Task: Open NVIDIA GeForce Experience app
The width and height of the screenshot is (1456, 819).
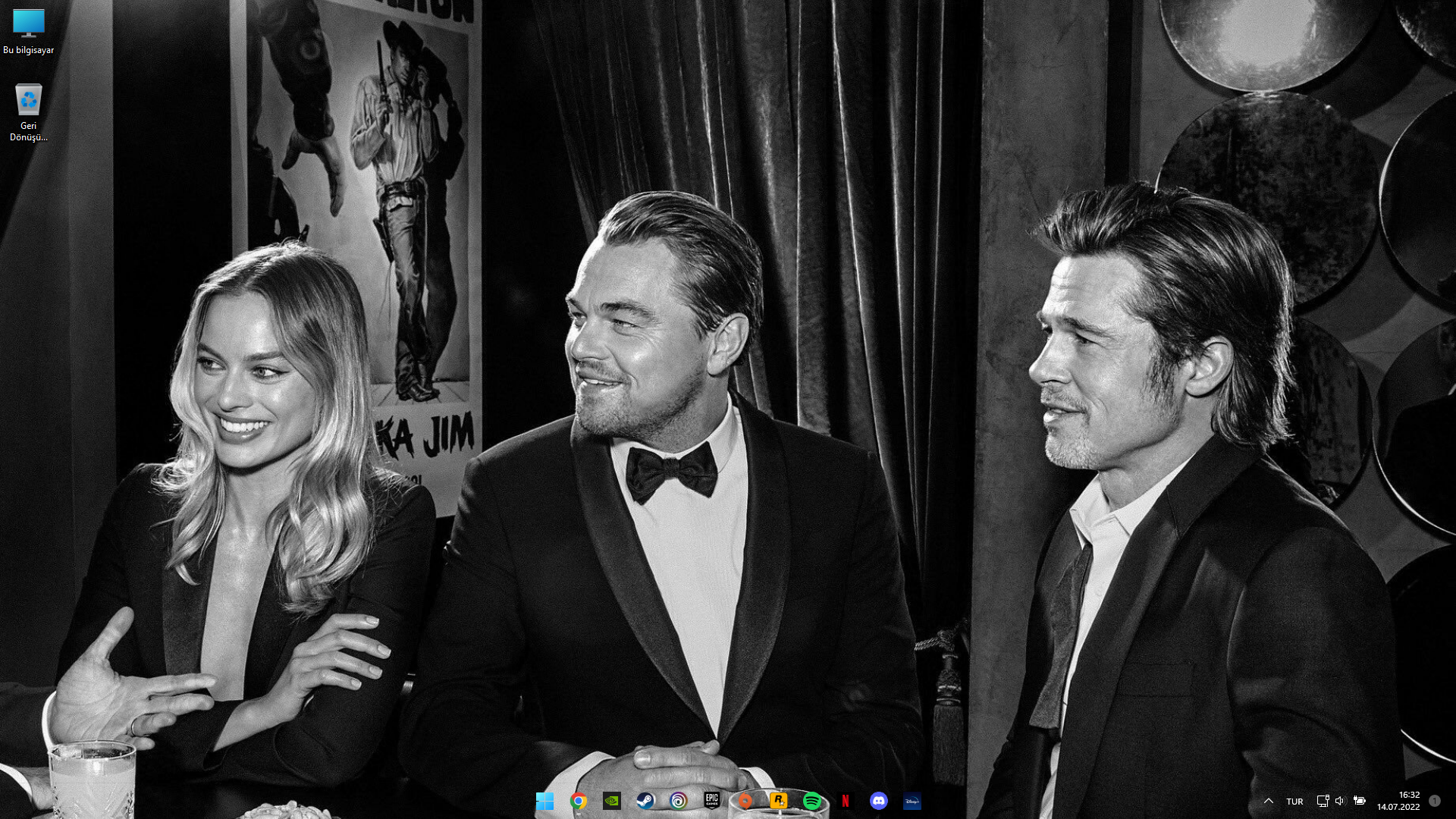Action: click(x=612, y=801)
